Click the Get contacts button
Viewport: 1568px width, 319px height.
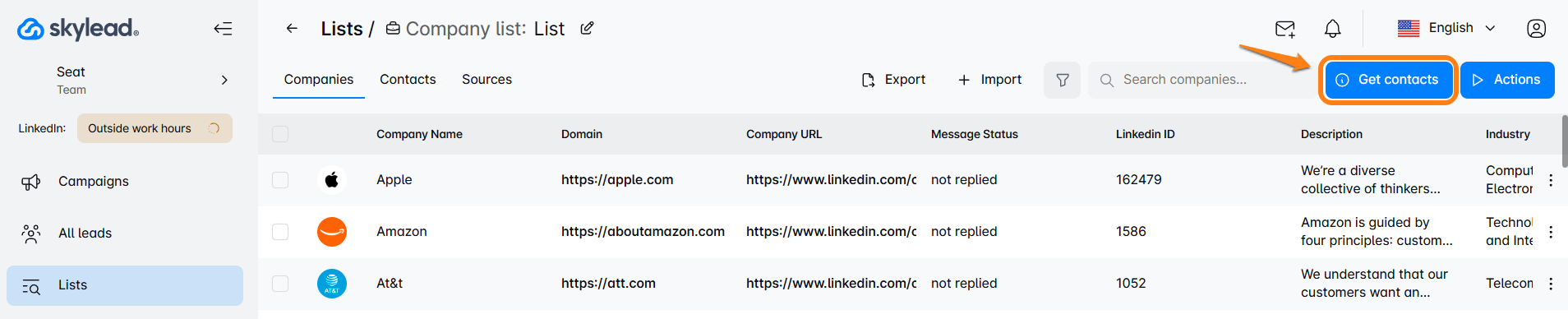pyautogui.click(x=1388, y=80)
